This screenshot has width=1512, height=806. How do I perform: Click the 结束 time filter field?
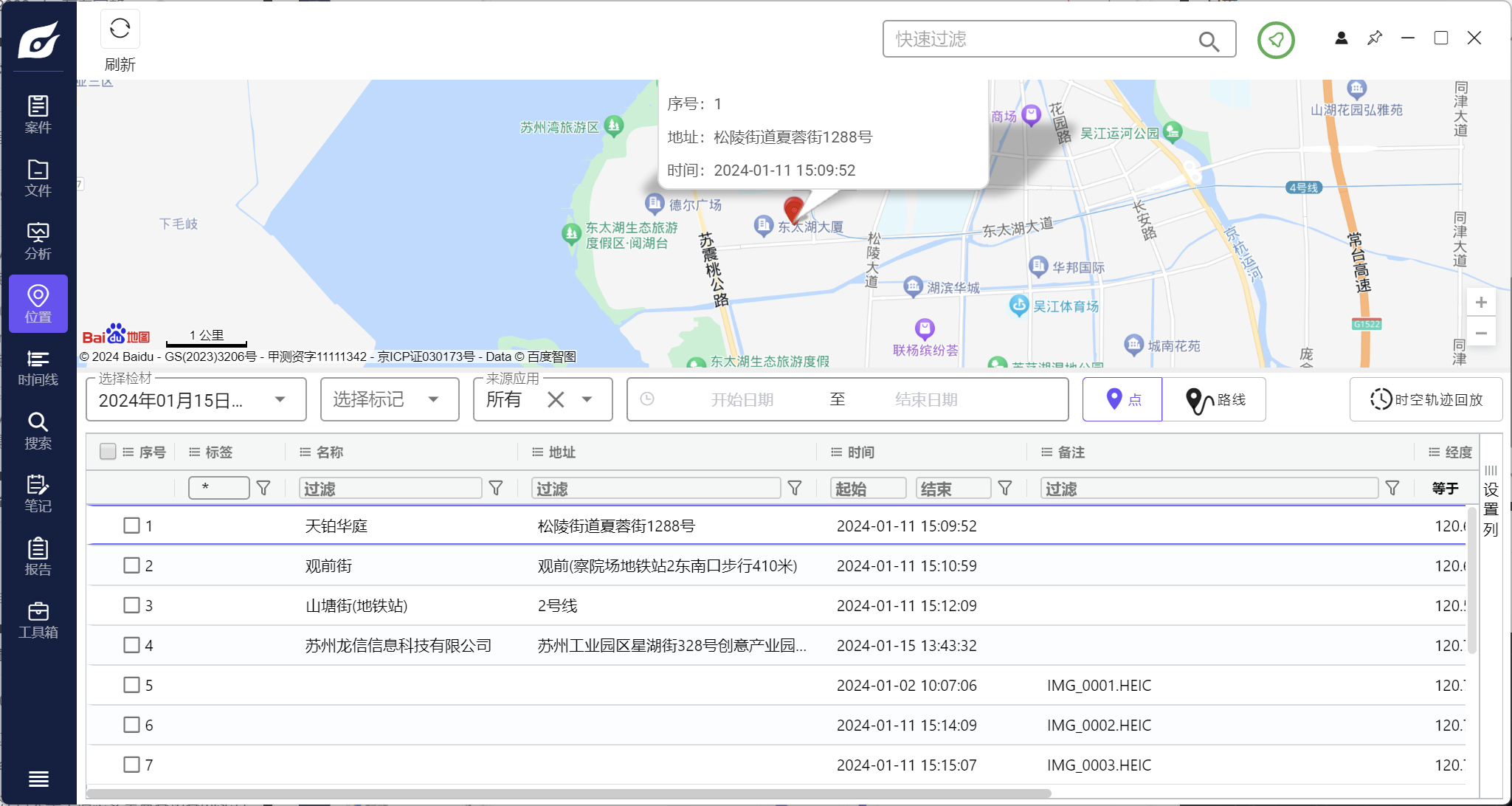953,488
